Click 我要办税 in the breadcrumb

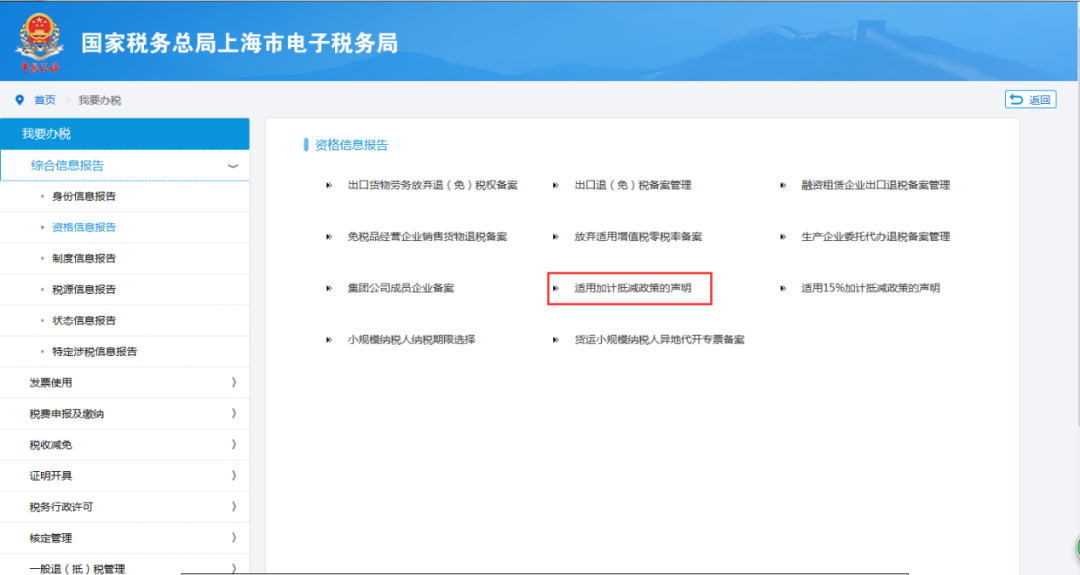(x=99, y=100)
